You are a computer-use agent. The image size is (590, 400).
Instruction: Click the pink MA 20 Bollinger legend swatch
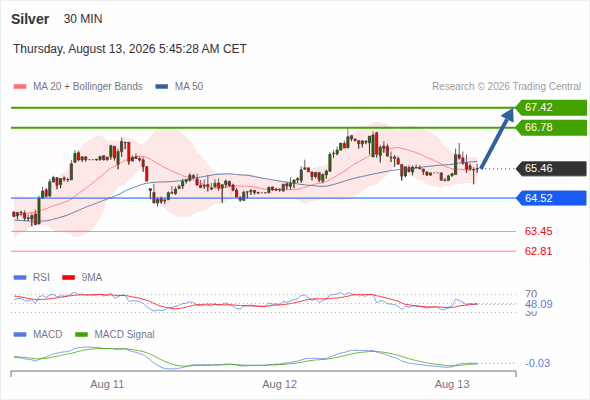point(20,87)
